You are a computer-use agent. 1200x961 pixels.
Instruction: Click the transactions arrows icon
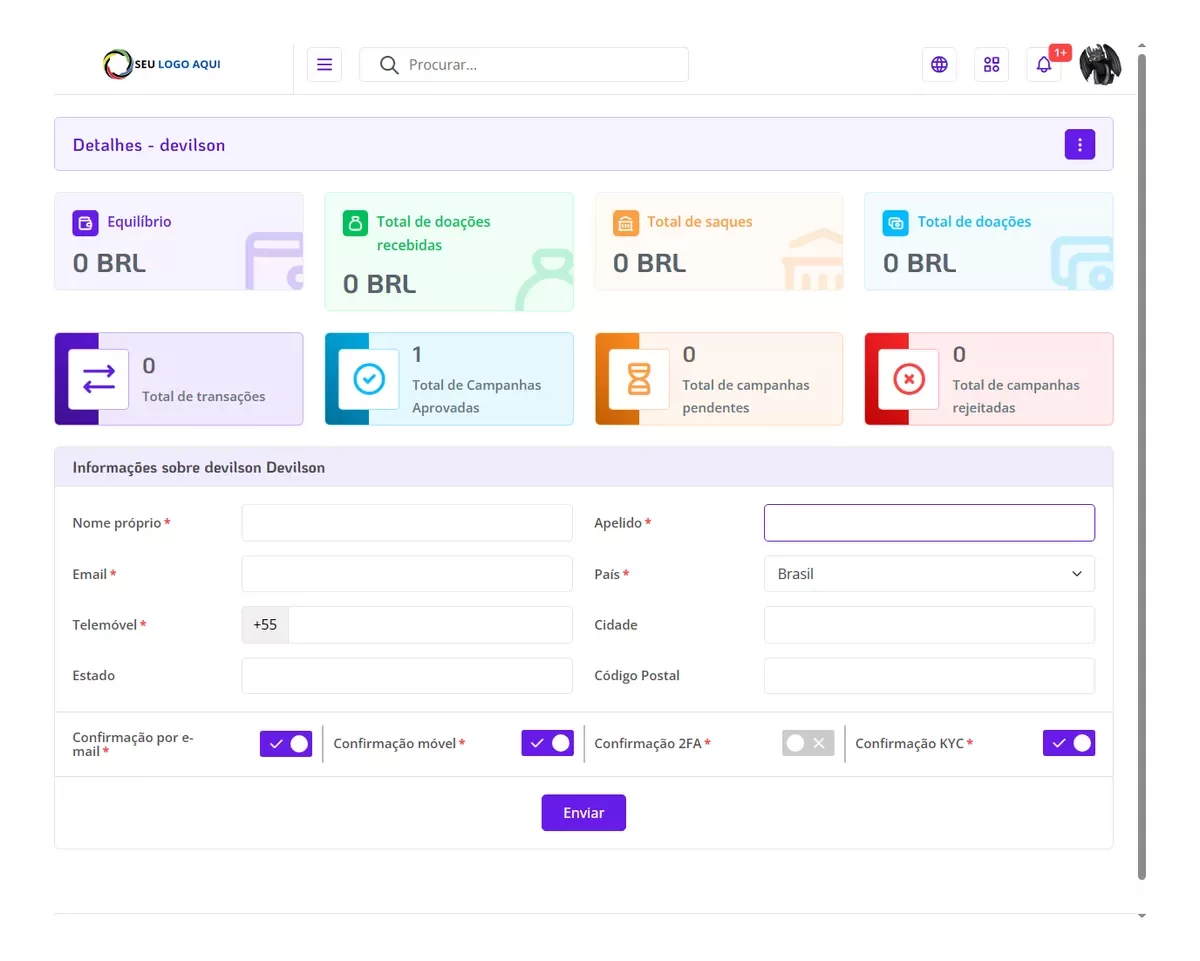99,379
